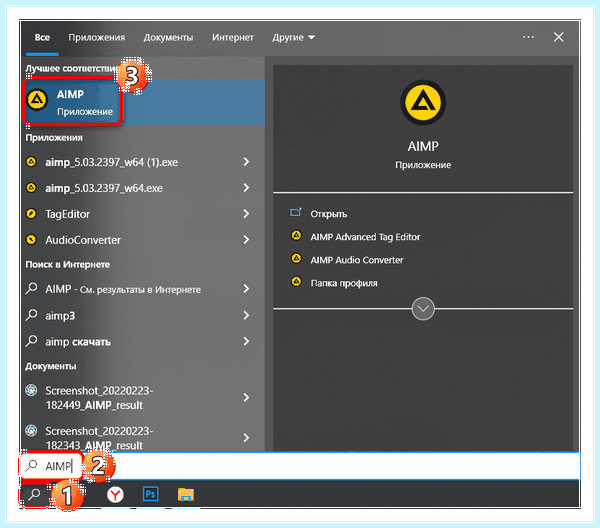The width and height of the screenshot is (600, 528).
Task: Open the Папка профиля action
Action: tap(344, 283)
